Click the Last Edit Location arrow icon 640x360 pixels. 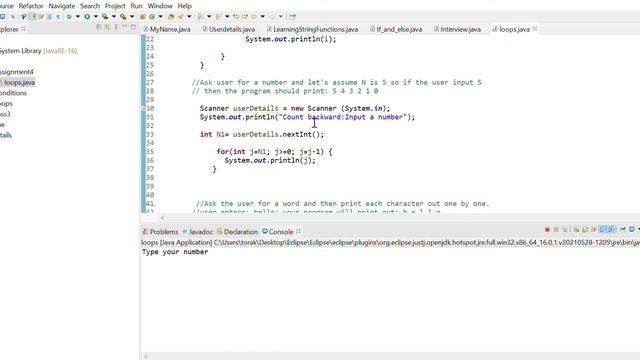coord(236,17)
